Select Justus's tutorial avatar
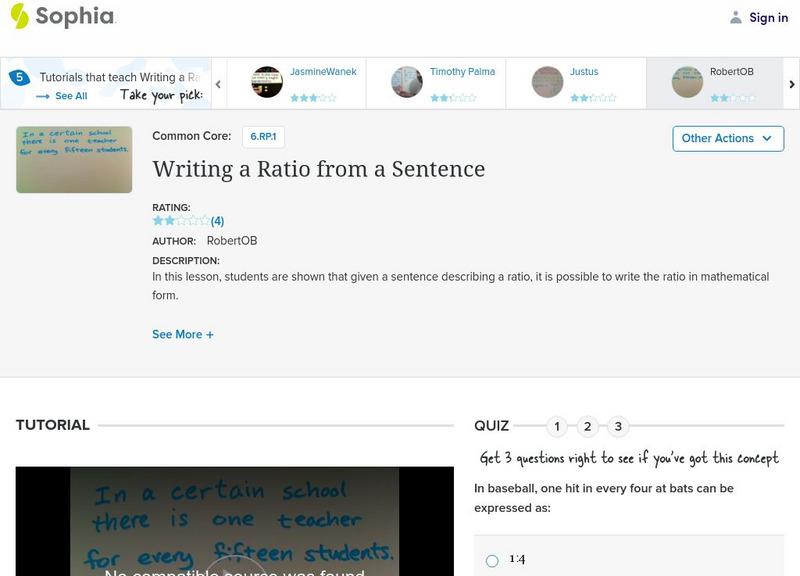The height and width of the screenshot is (576, 800). coord(547,82)
